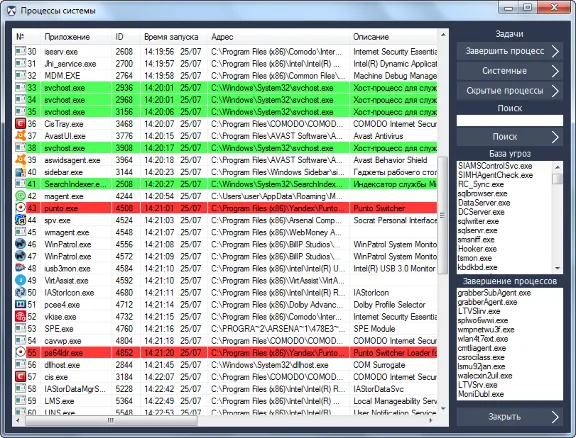
Task: Sort by the Время запуска column header
Action: [x=171, y=37]
